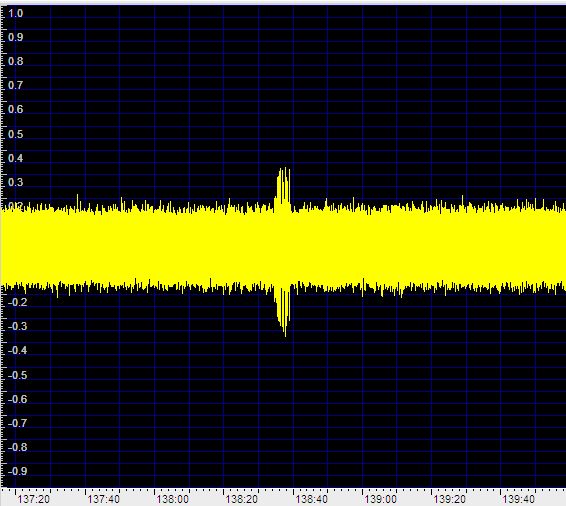Click the positive amplitude spike peak
The width and height of the screenshot is (566, 506).
point(284,169)
